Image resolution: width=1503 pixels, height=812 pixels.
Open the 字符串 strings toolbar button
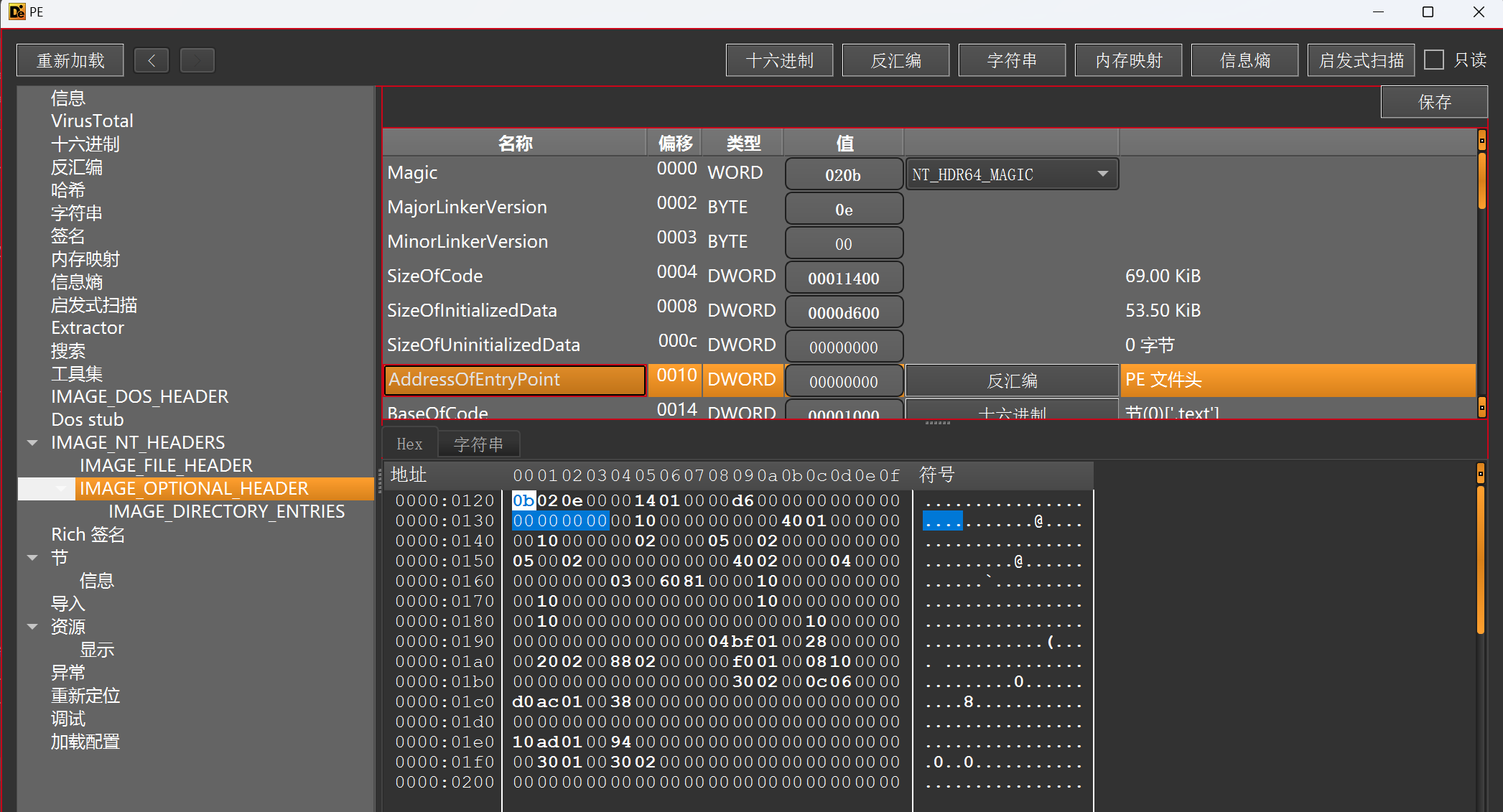click(x=1013, y=60)
